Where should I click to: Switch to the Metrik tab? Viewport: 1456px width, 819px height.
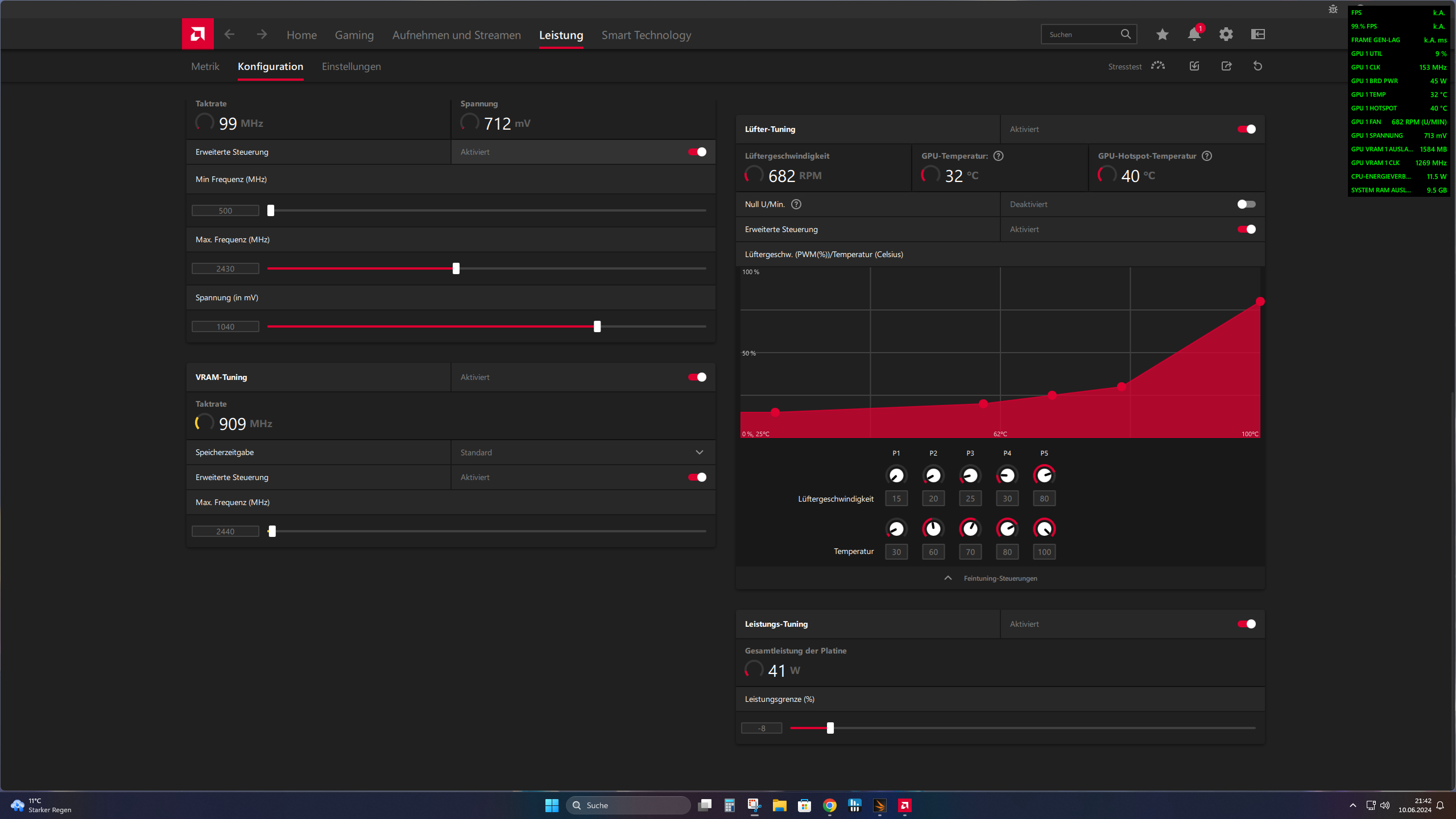tap(205, 67)
